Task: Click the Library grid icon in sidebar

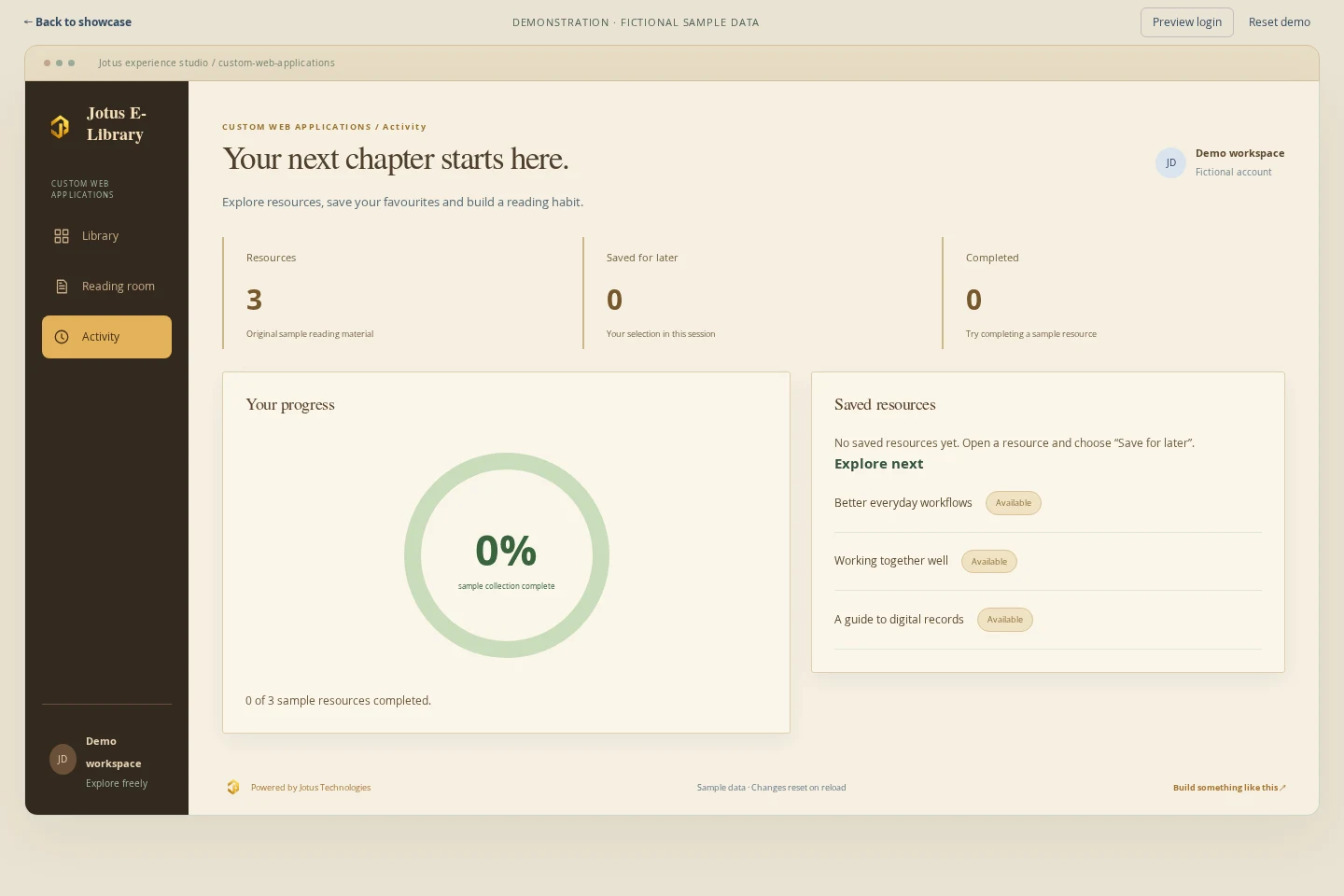Action: click(x=62, y=236)
